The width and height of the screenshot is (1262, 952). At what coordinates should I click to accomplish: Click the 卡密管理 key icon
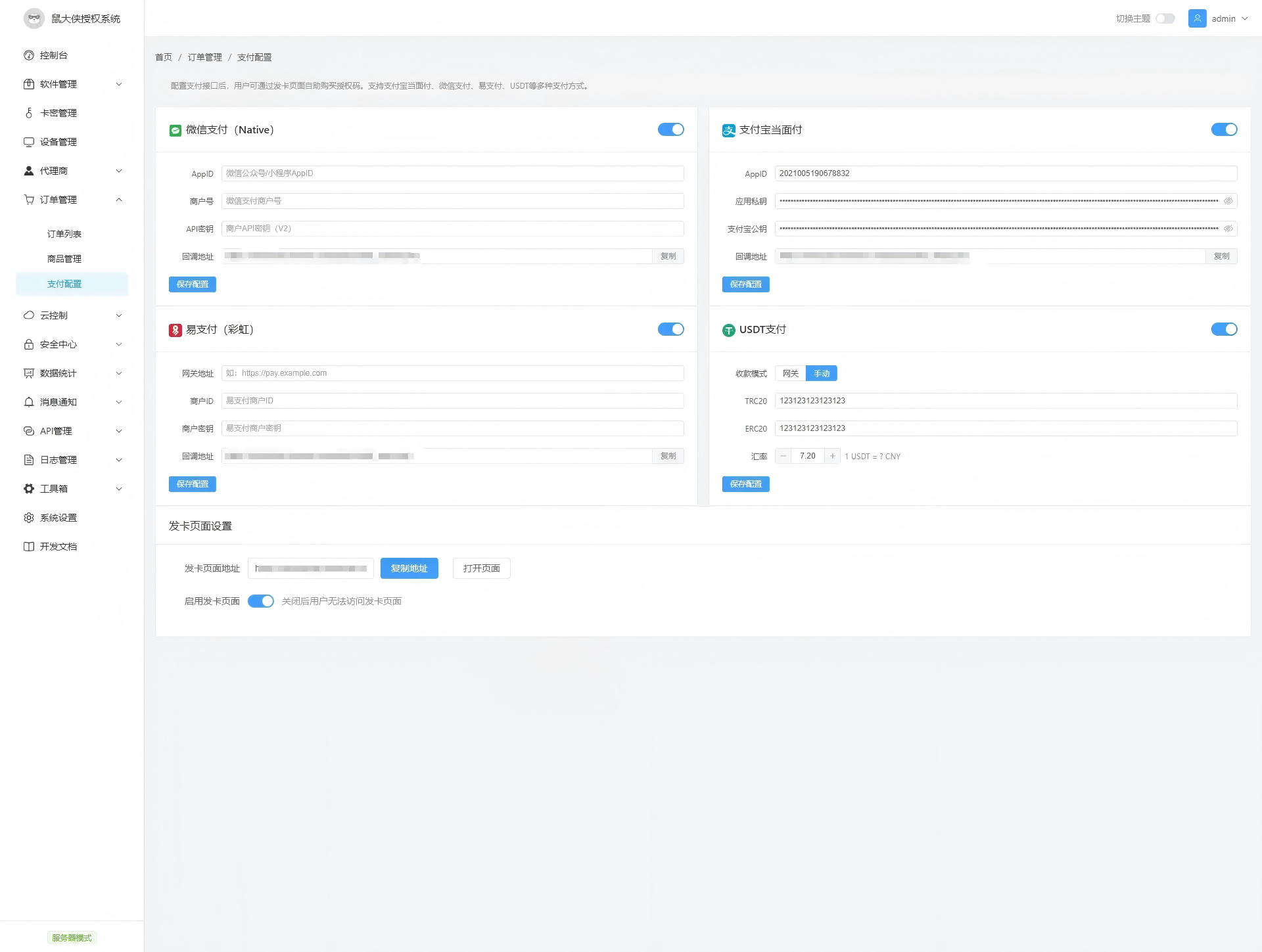tap(29, 113)
